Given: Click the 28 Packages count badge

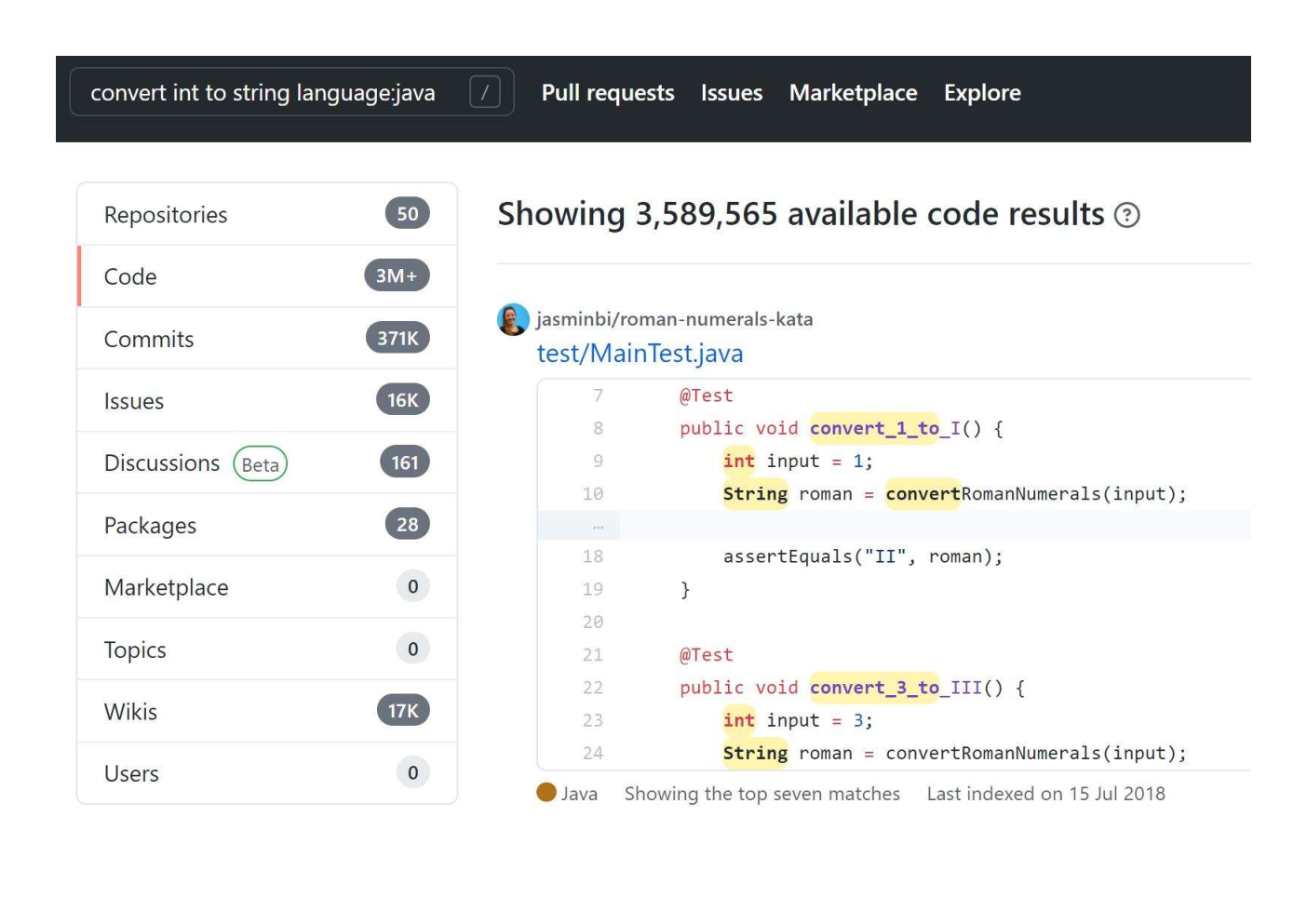Looking at the screenshot, I should click(x=408, y=524).
